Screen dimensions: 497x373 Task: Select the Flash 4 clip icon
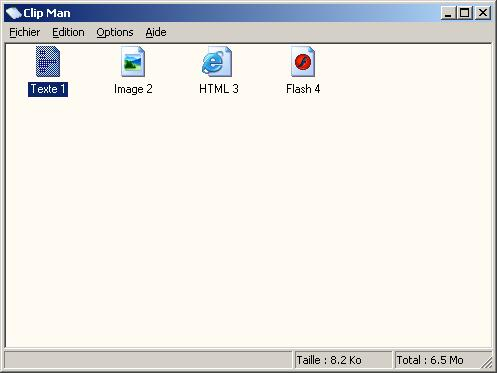[x=303, y=61]
